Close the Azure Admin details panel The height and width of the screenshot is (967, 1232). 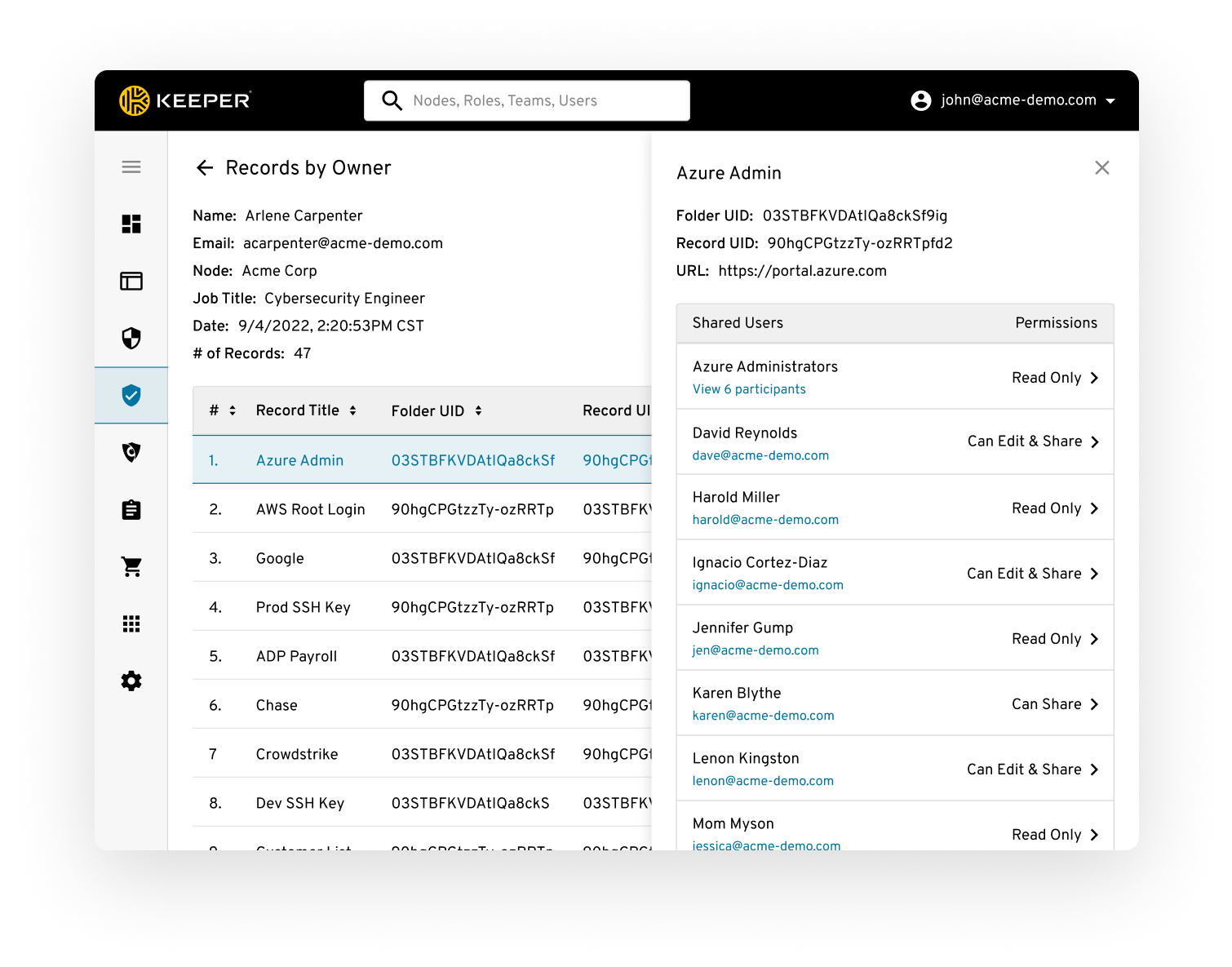tap(1101, 168)
